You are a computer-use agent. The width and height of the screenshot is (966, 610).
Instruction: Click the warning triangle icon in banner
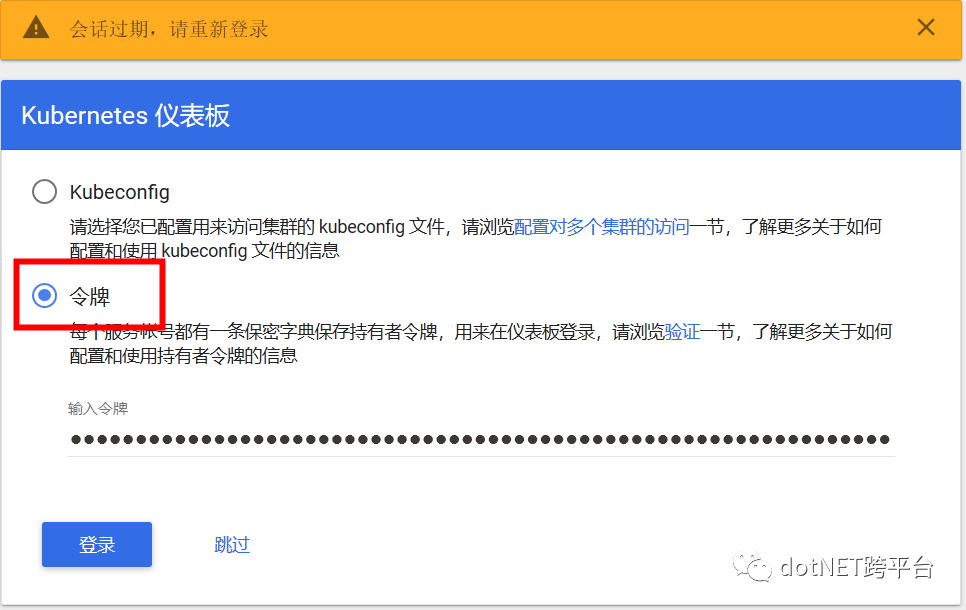[36, 28]
